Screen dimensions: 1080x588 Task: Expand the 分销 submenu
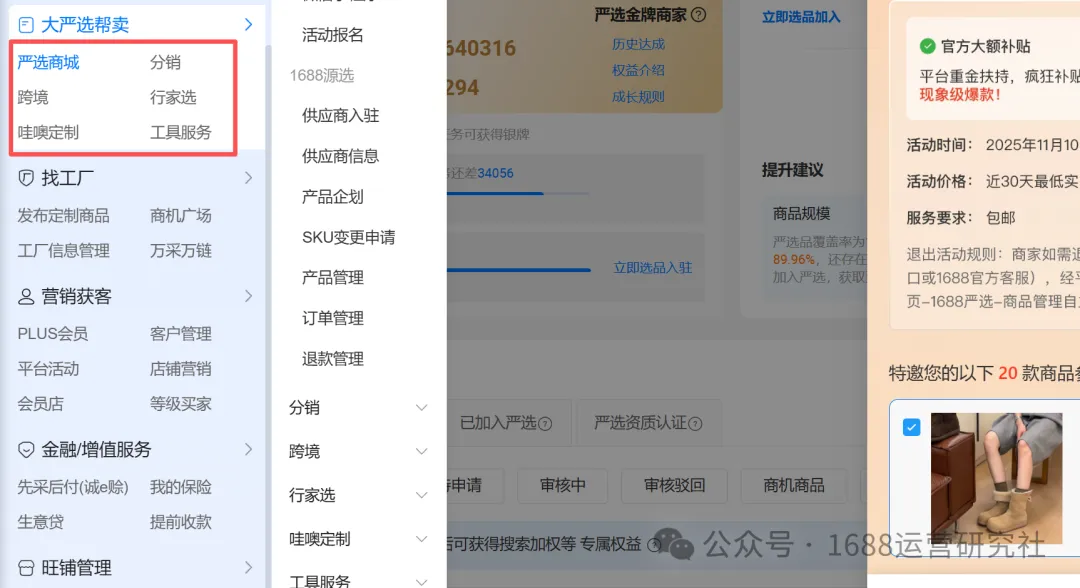pyautogui.click(x=422, y=409)
